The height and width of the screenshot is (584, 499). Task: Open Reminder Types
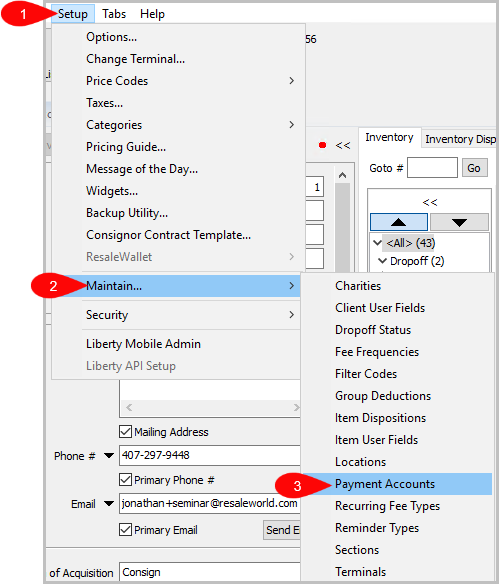click(x=397, y=528)
